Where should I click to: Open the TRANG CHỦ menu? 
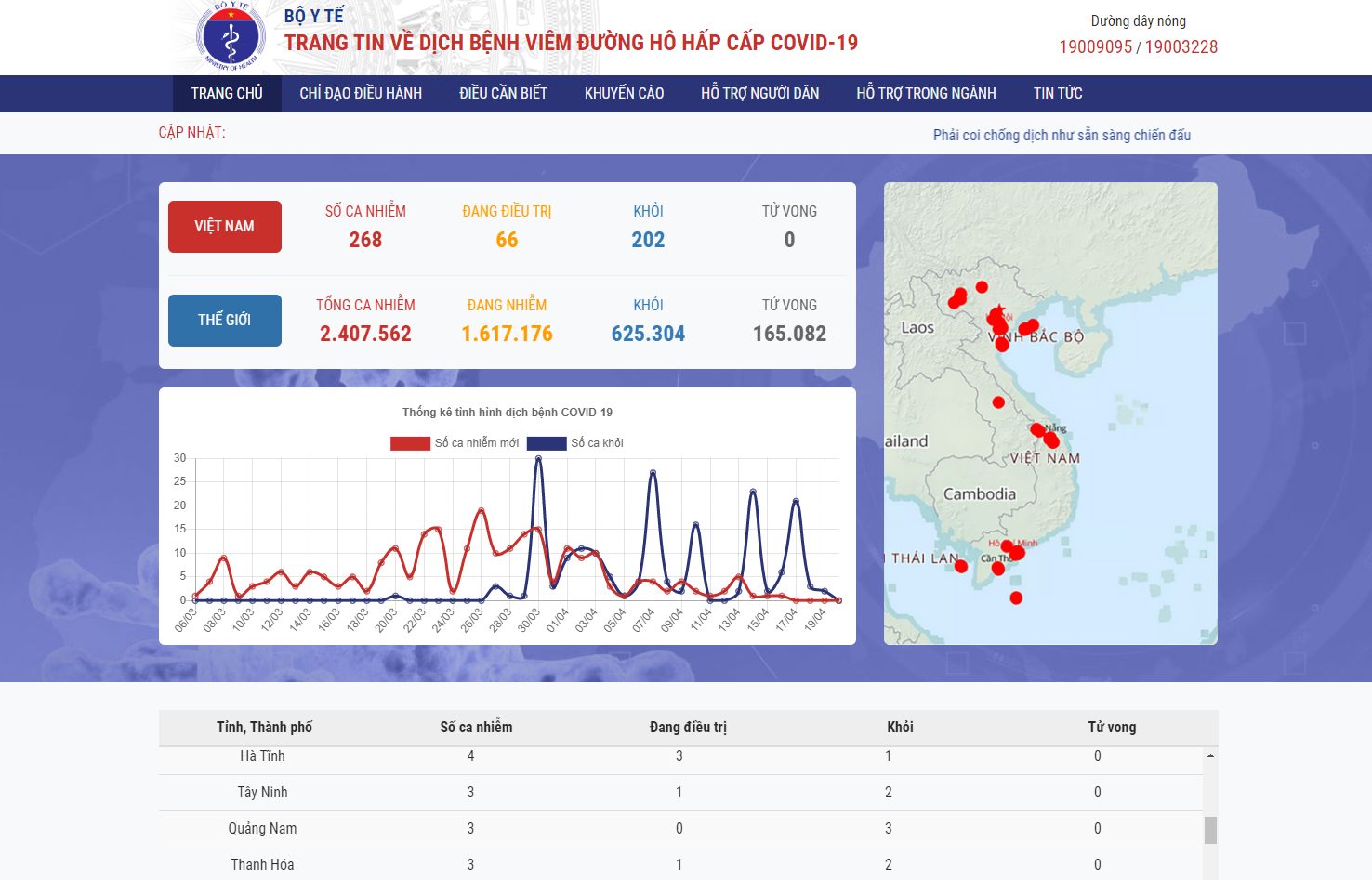(227, 94)
